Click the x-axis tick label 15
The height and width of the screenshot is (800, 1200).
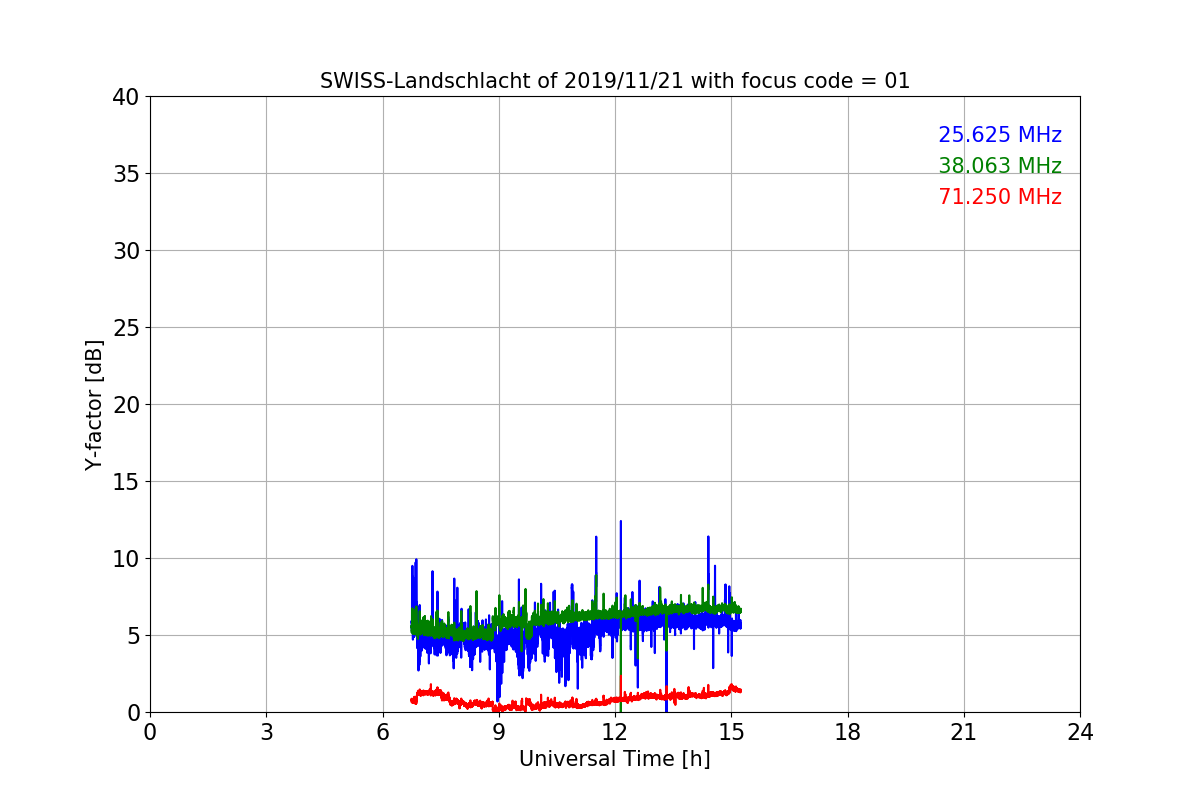tap(731, 732)
